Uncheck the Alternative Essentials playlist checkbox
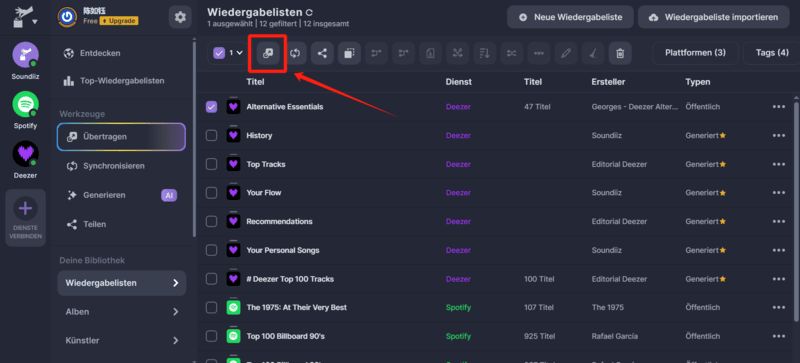Image resolution: width=800 pixels, height=363 pixels. tap(211, 107)
